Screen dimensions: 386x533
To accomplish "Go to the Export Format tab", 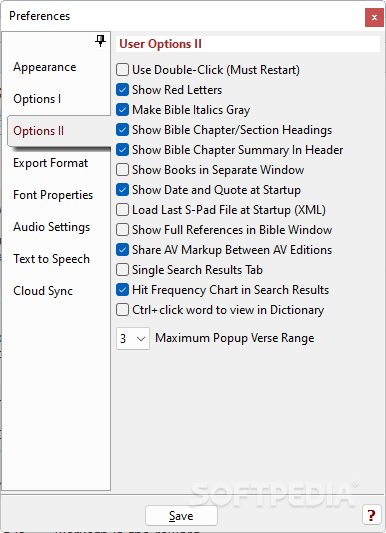I will (50, 163).
